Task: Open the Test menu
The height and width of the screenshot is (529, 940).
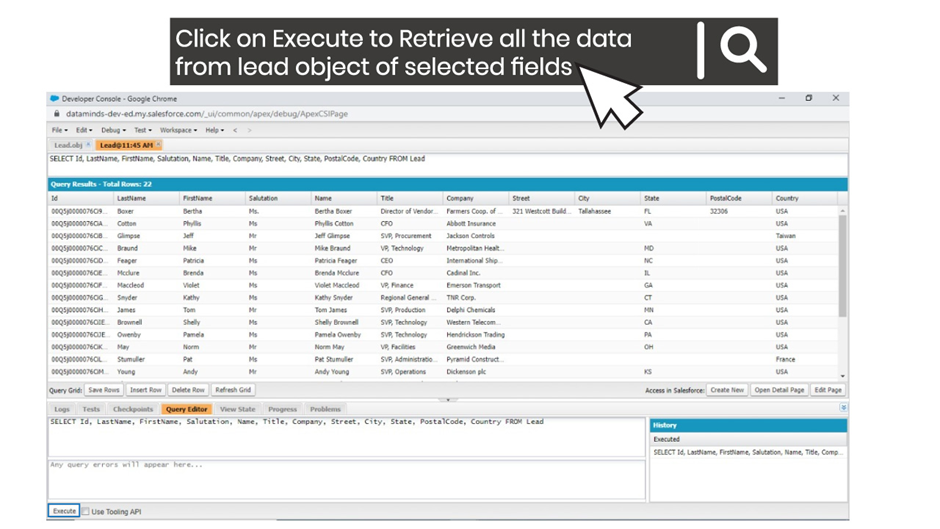Action: tap(143, 130)
